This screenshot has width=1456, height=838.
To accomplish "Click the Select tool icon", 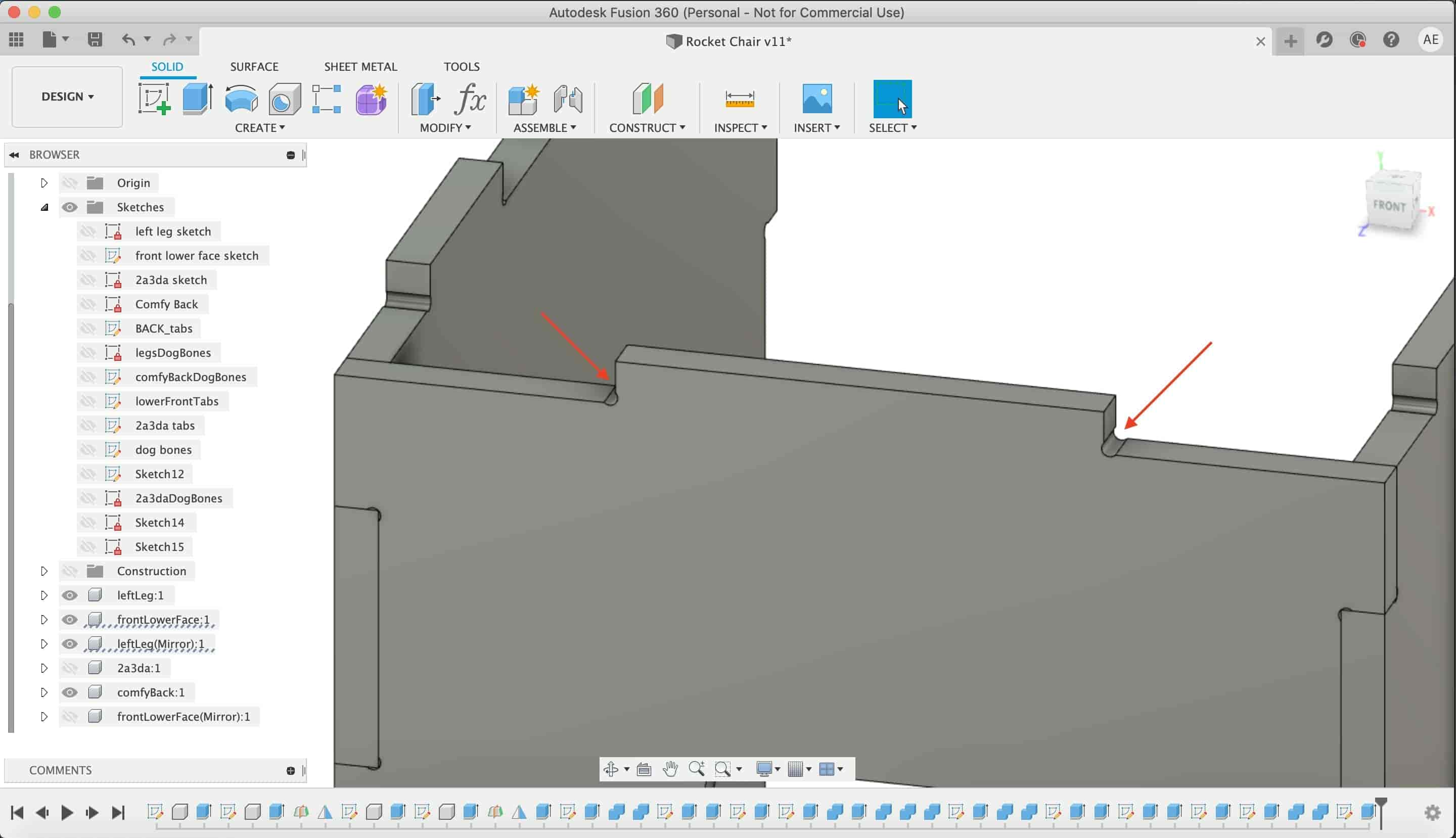I will click(892, 99).
